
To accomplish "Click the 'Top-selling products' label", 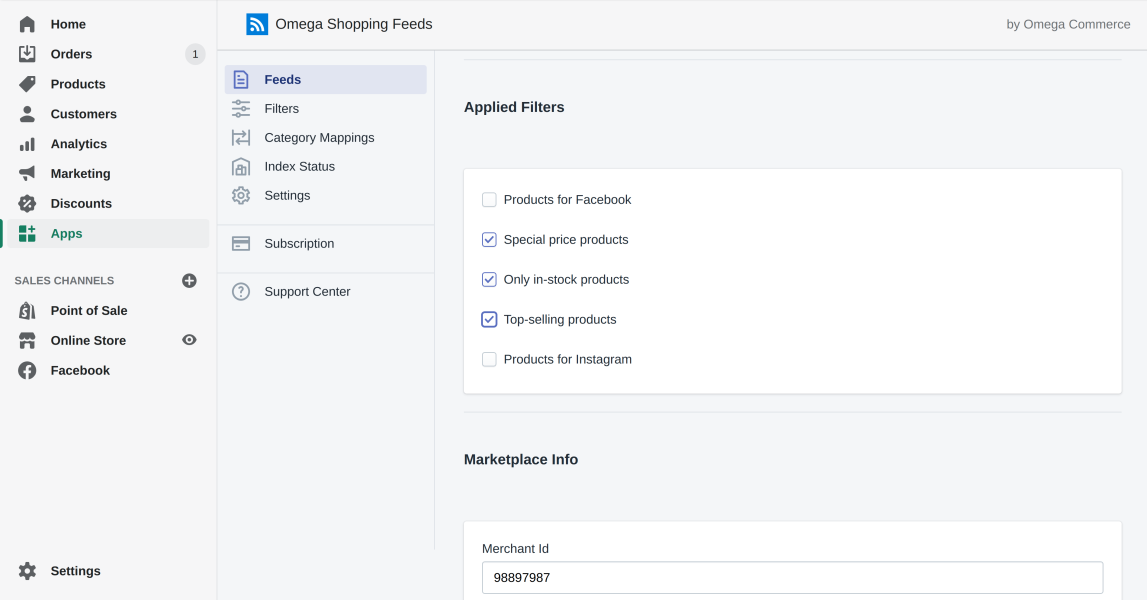I will click(560, 320).
